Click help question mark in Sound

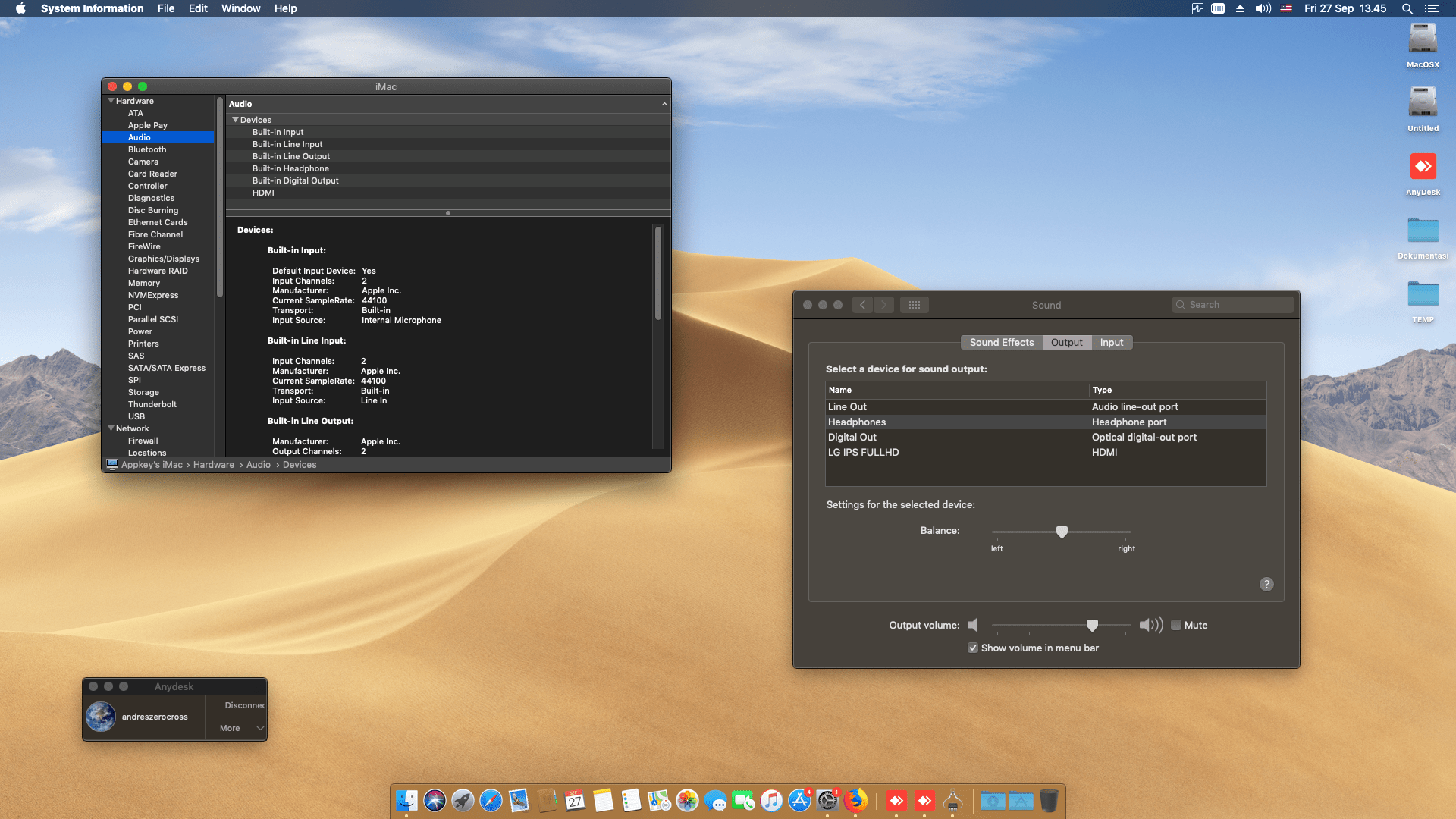(x=1266, y=584)
